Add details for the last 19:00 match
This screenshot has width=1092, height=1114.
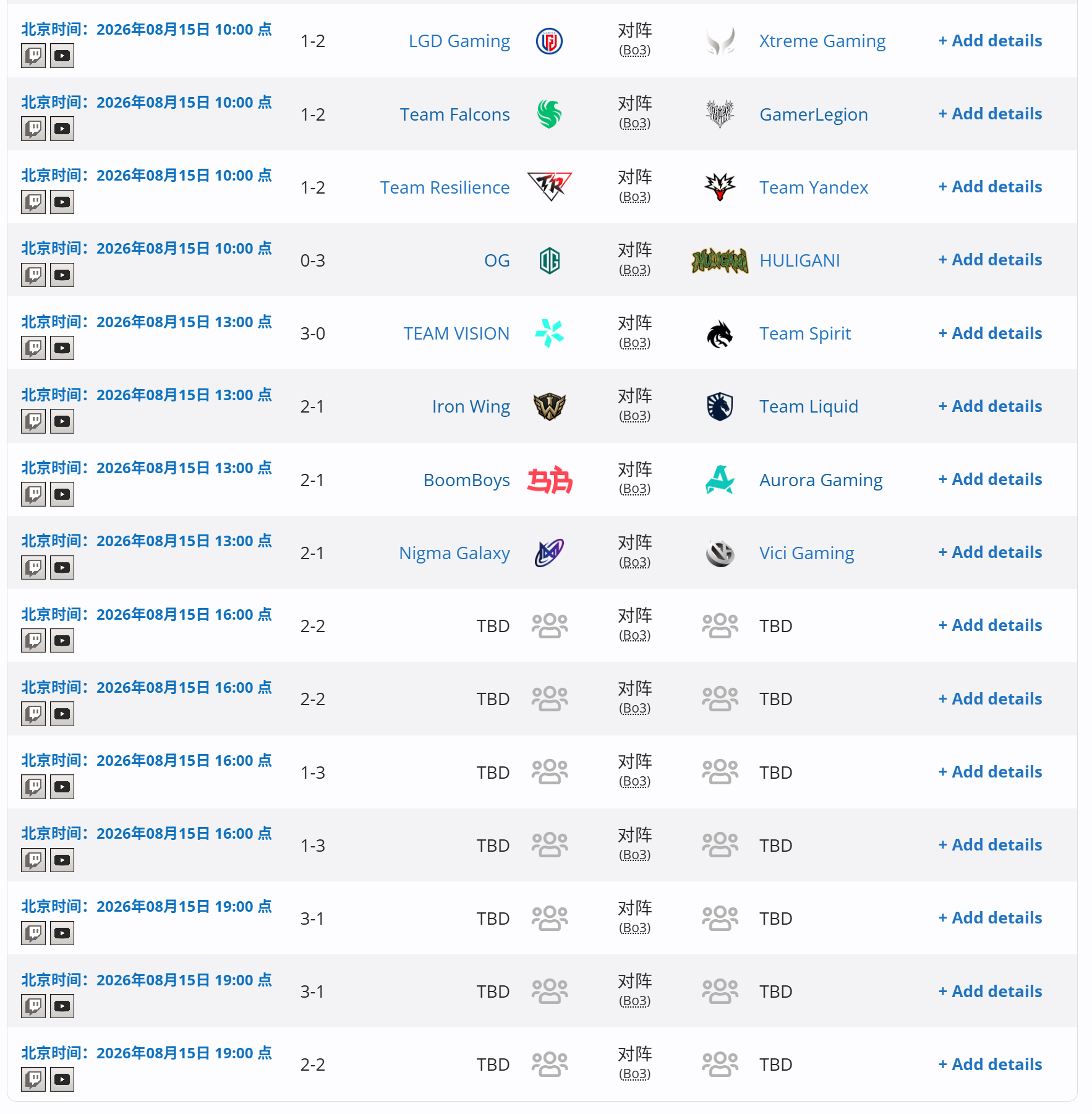(x=990, y=1065)
